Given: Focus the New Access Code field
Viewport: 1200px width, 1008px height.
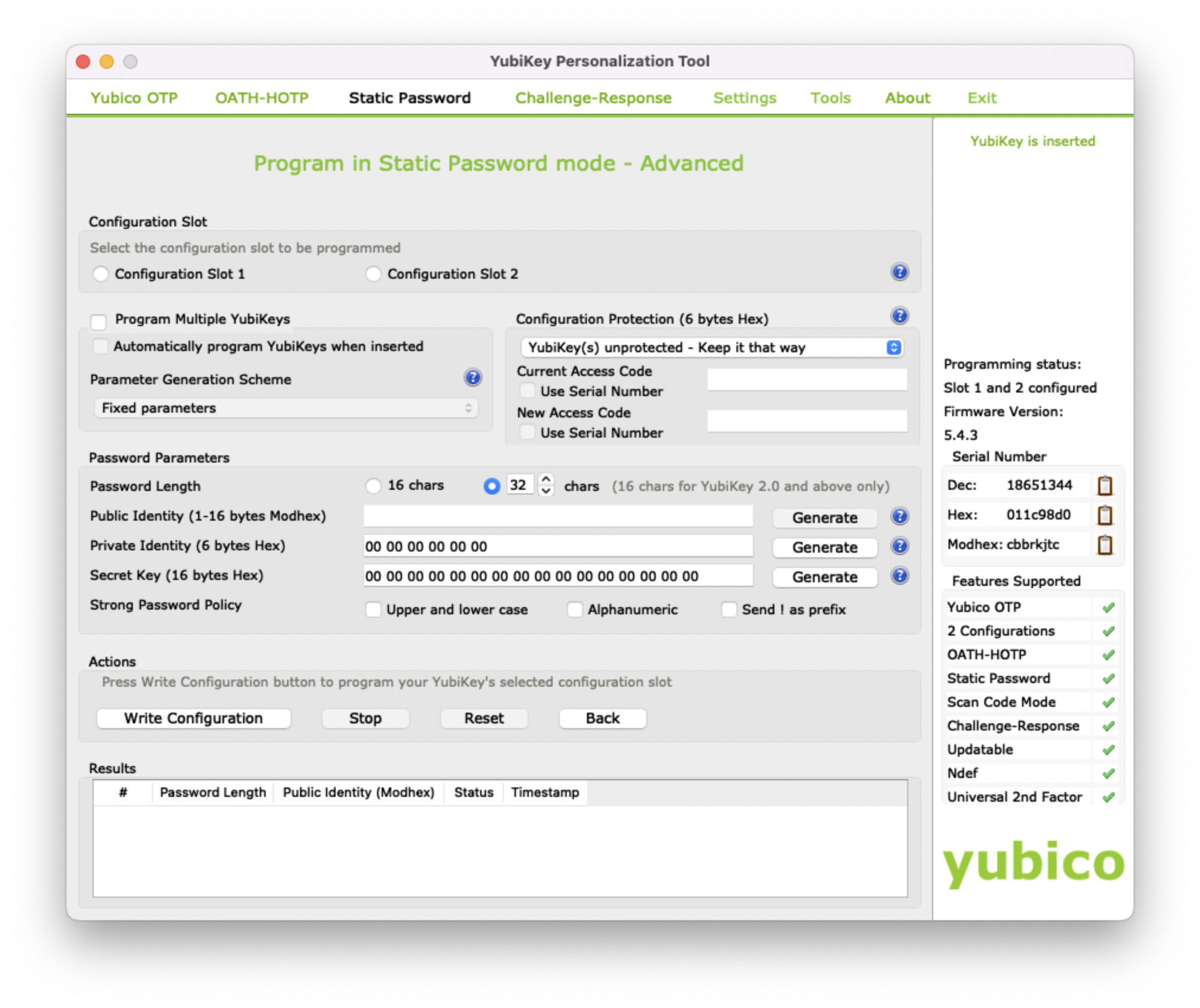Looking at the screenshot, I should click(807, 421).
